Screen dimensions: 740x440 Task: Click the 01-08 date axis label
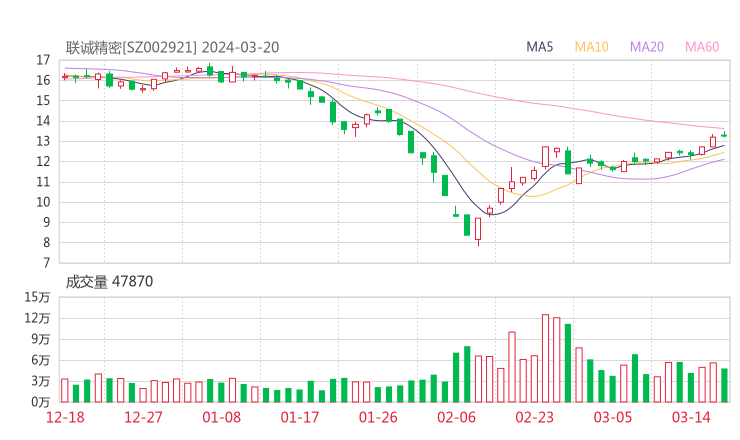tap(221, 418)
